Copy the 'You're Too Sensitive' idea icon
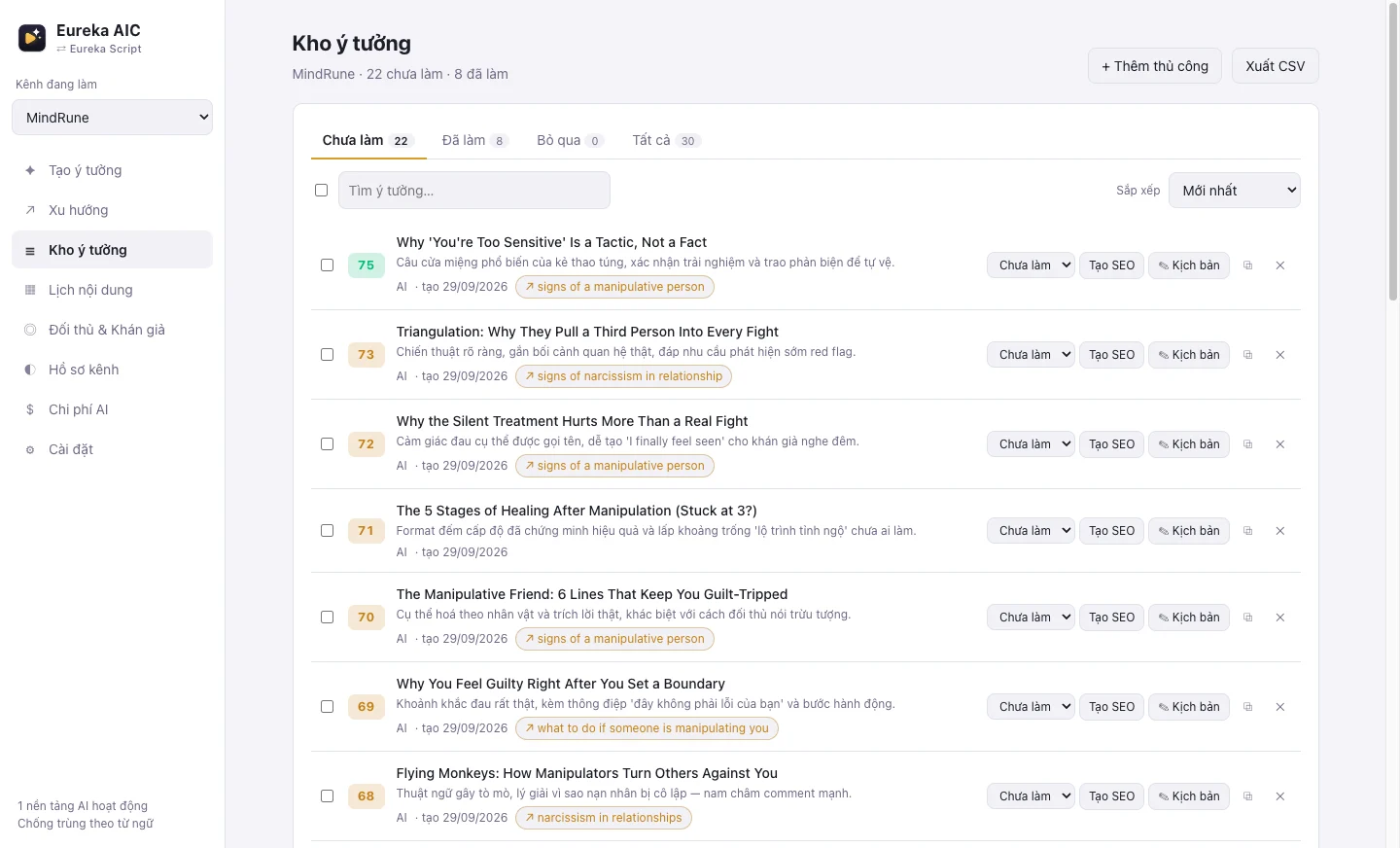Screen dimensions: 1400x848 [1248, 265]
